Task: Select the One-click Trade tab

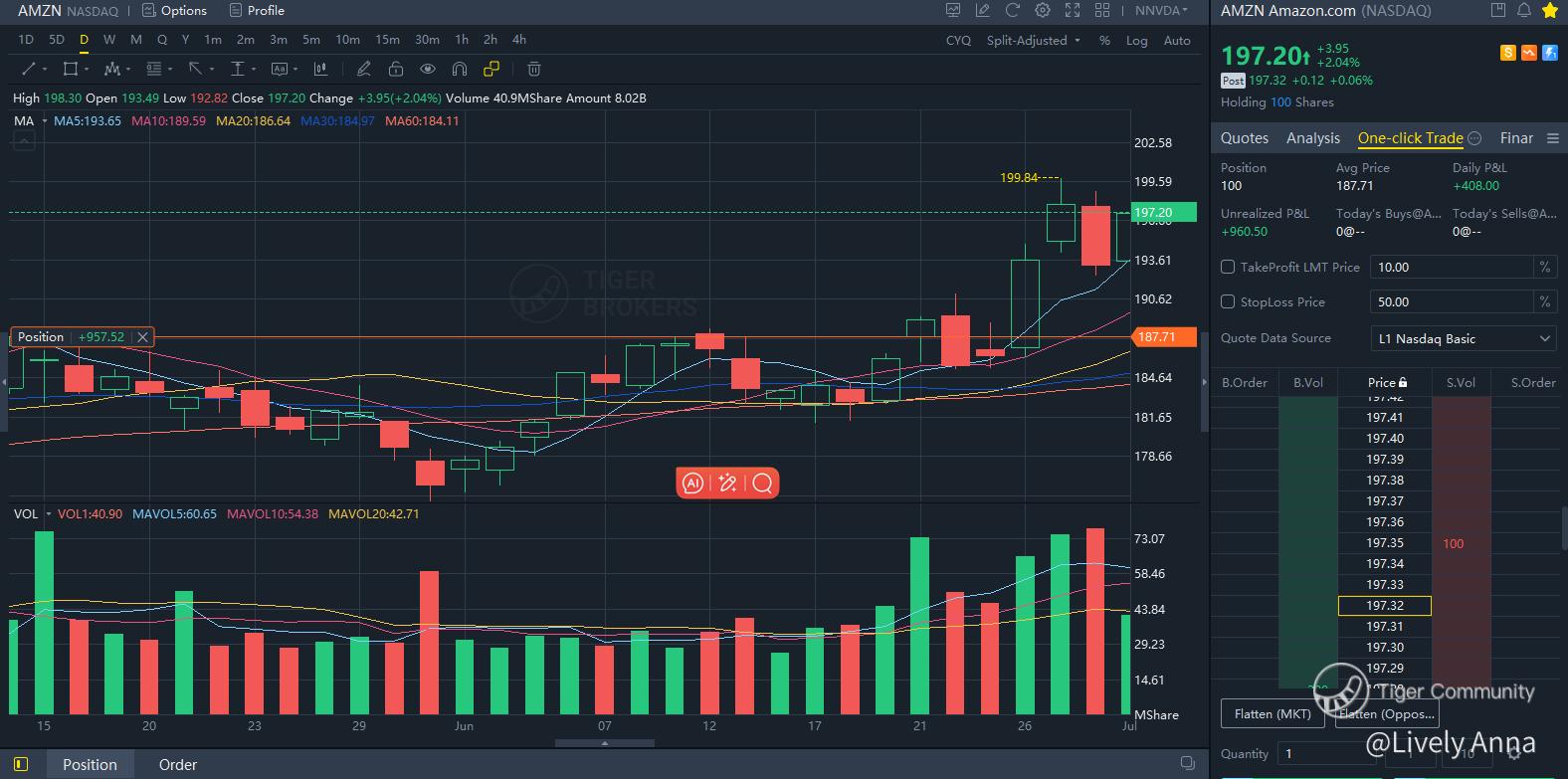Action: tap(1411, 138)
